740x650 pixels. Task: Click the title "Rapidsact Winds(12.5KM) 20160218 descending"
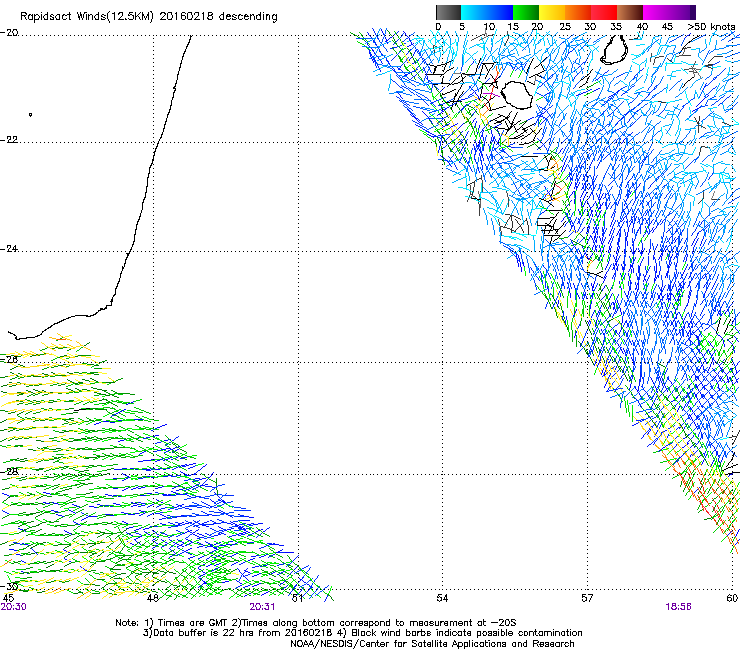point(149,17)
